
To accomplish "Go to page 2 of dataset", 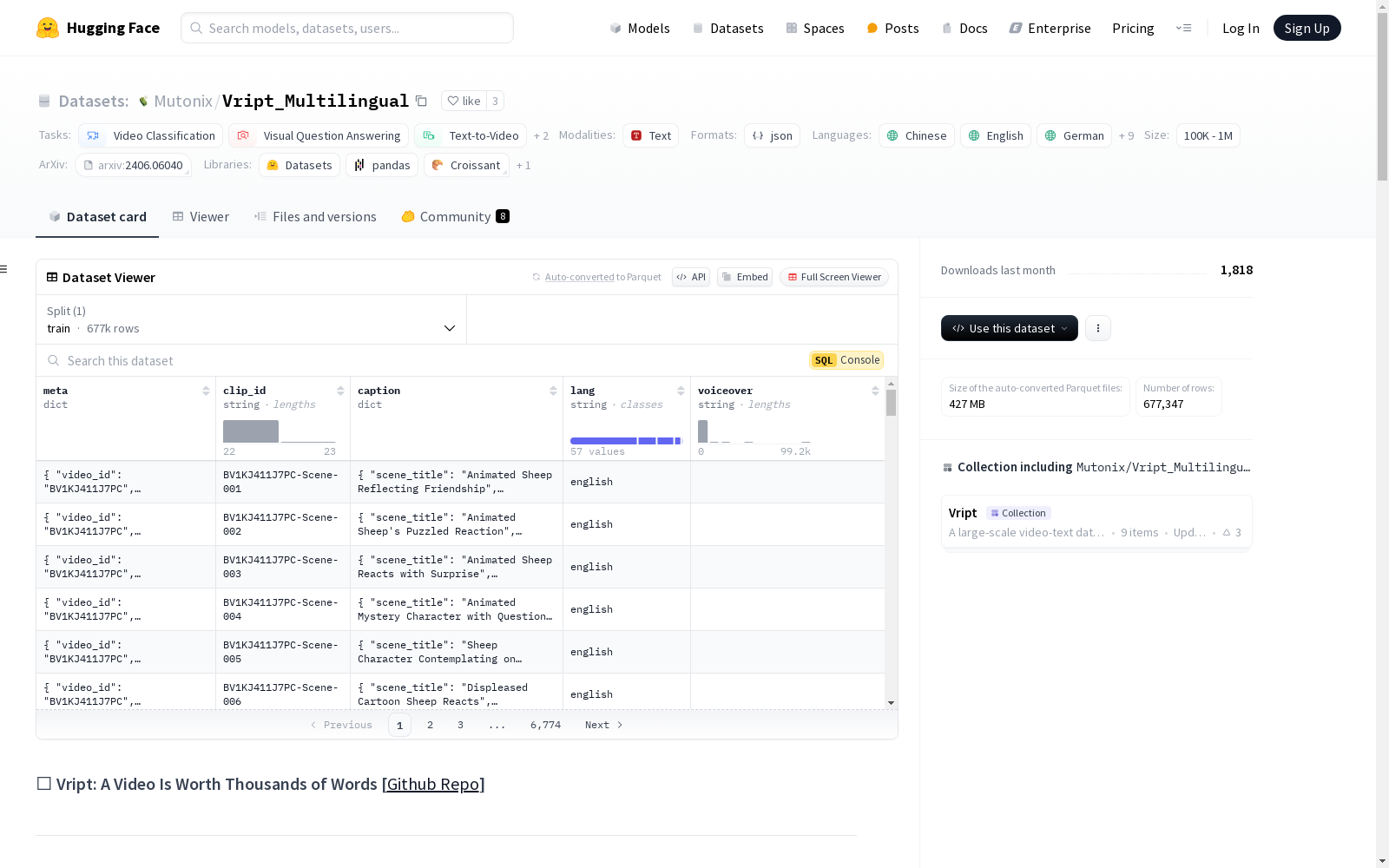I will pos(430,725).
